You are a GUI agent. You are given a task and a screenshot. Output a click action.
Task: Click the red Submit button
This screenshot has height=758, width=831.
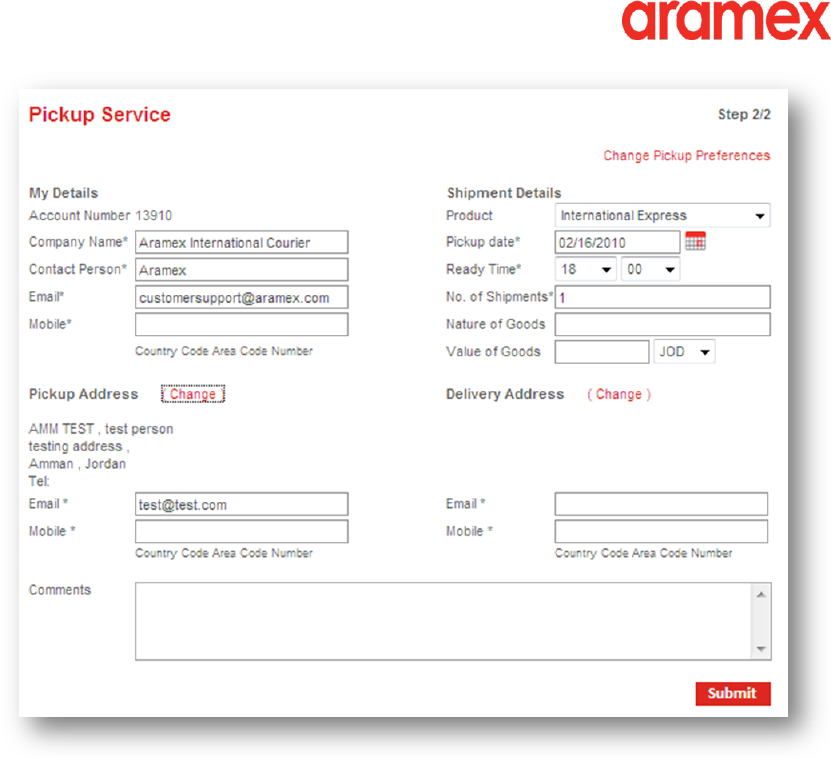[733, 693]
